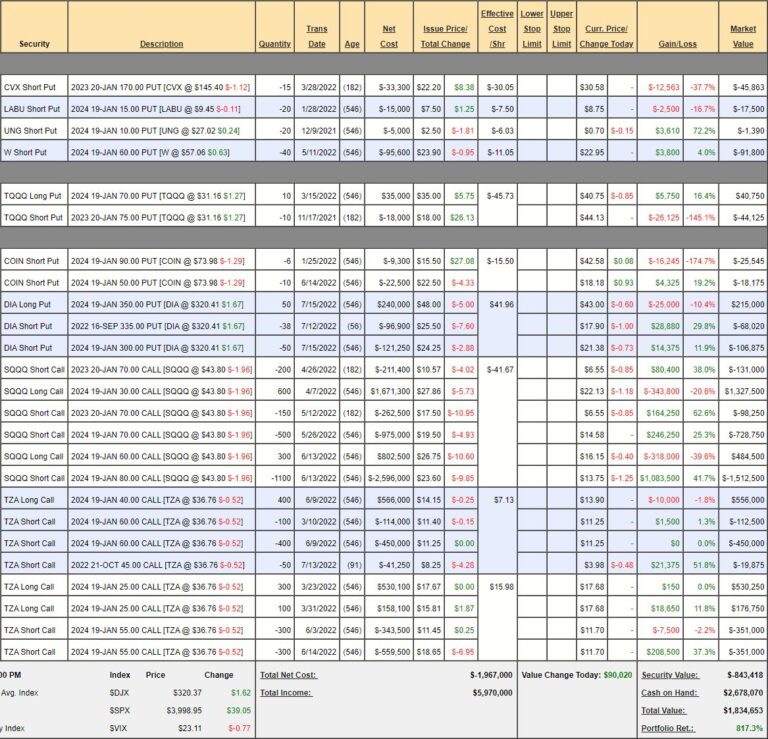Click the Total Net Cost label
Screen dimensions: 768x739
tap(287, 675)
